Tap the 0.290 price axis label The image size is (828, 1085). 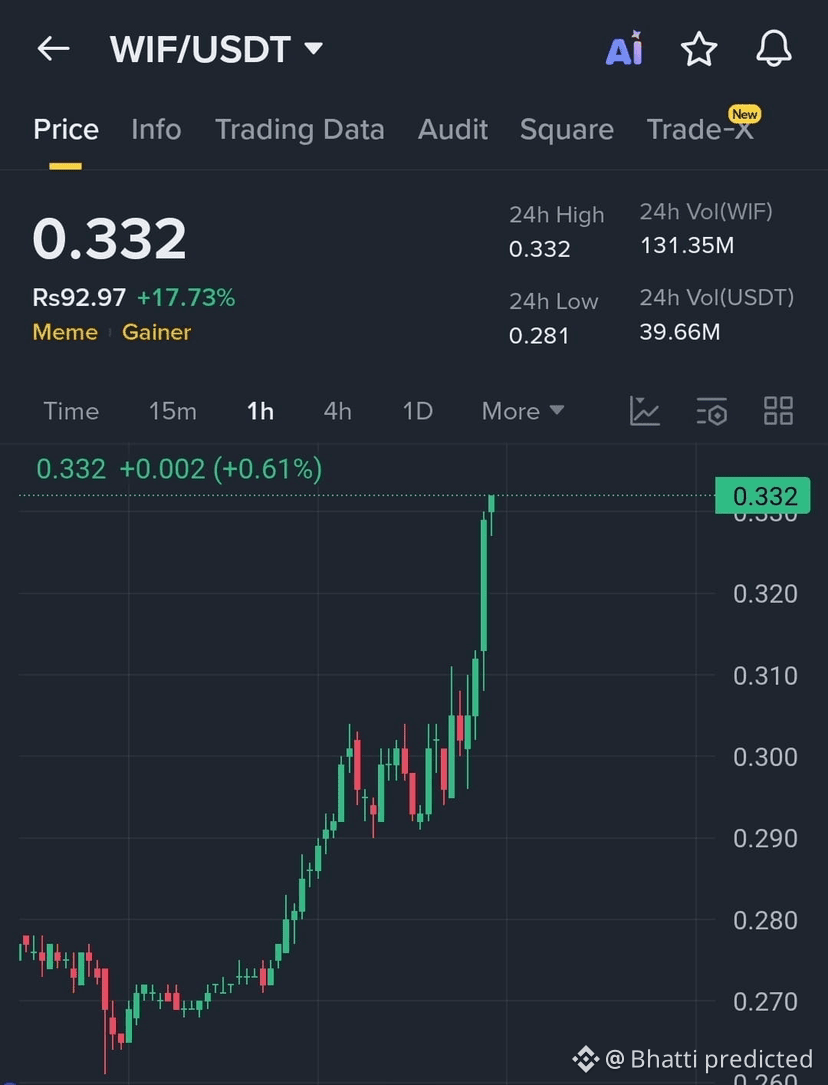pyautogui.click(x=765, y=839)
